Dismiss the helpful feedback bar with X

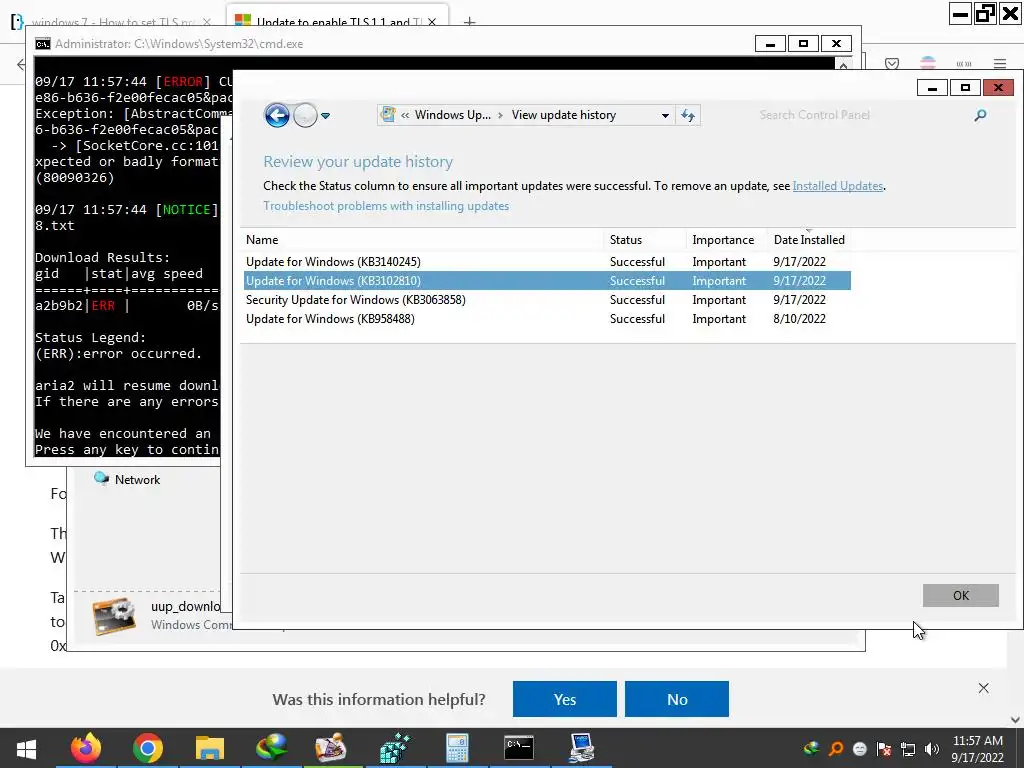click(x=984, y=688)
